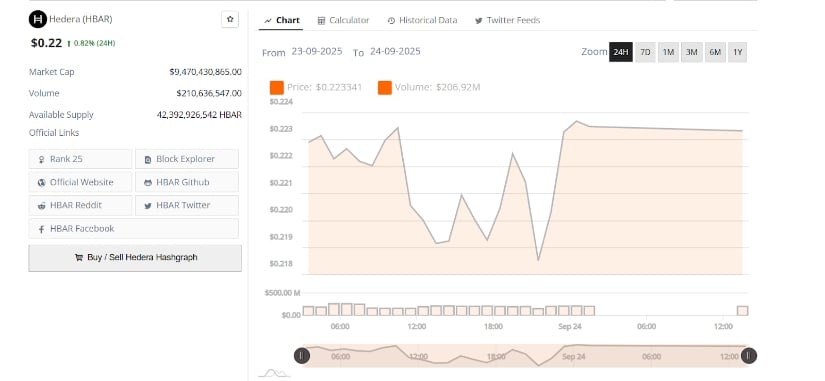
Task: Click the $500.00 M volume axis label
Action: coord(283,293)
